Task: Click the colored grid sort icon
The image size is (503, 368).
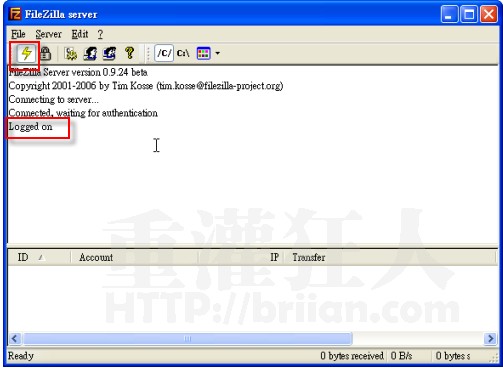Action: point(203,53)
